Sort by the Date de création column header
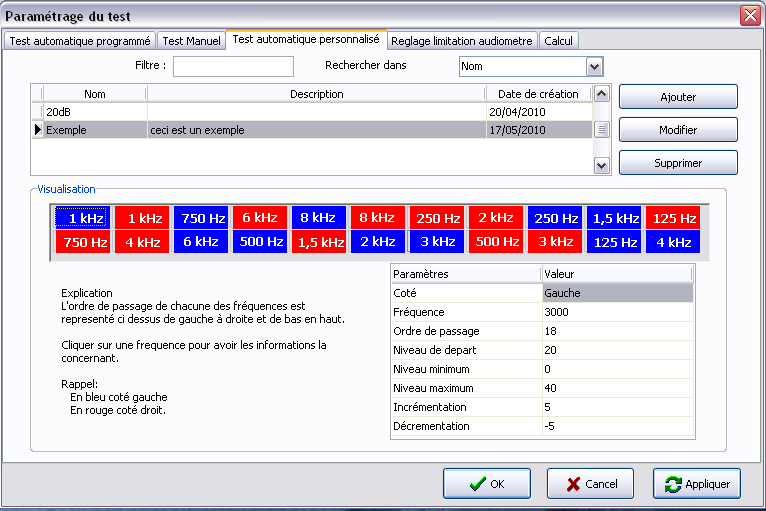This screenshot has height=511, width=766. coord(538,94)
